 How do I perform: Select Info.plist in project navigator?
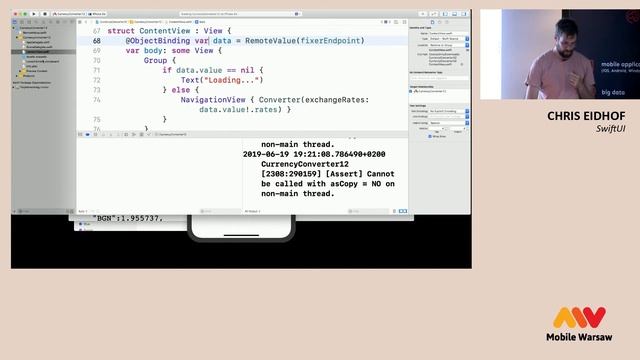point(31,66)
